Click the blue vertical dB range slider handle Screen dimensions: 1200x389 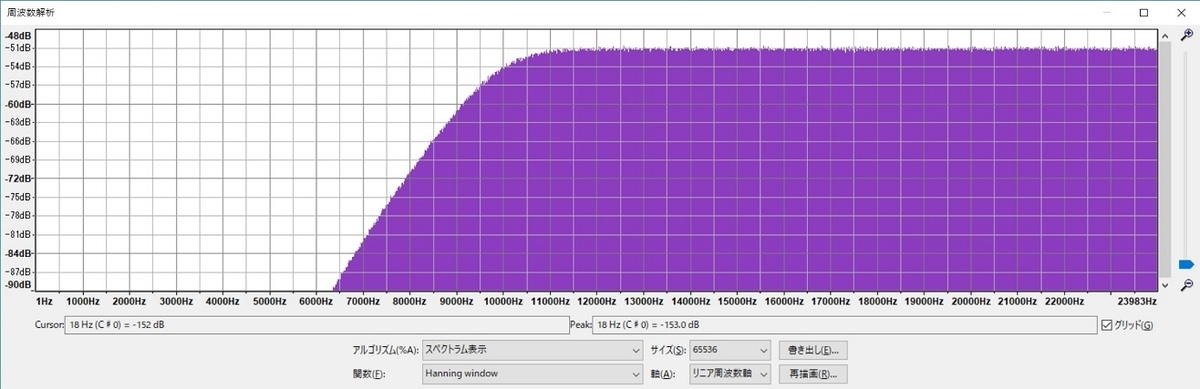1186,265
